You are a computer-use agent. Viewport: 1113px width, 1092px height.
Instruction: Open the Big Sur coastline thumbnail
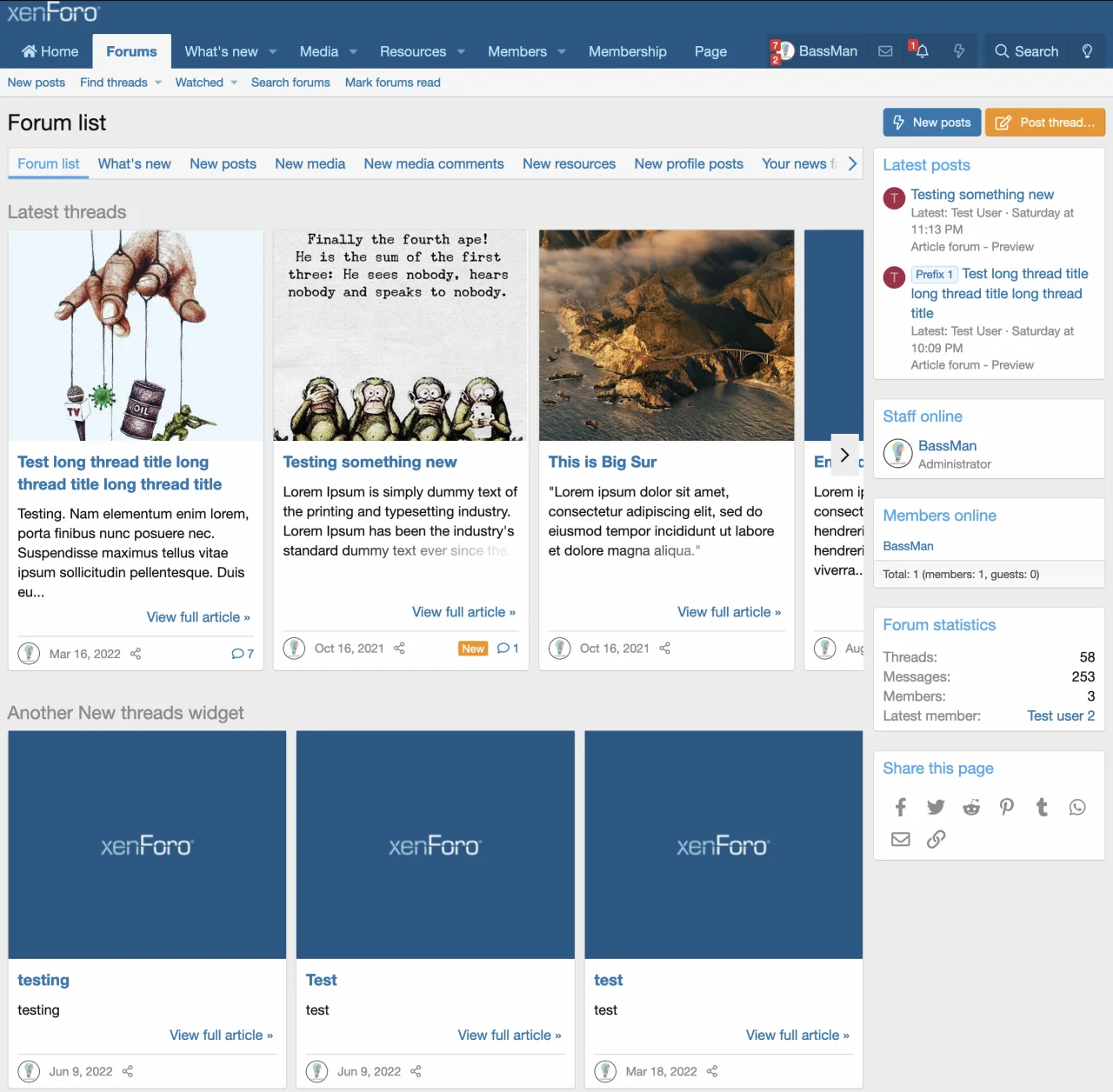click(x=666, y=335)
